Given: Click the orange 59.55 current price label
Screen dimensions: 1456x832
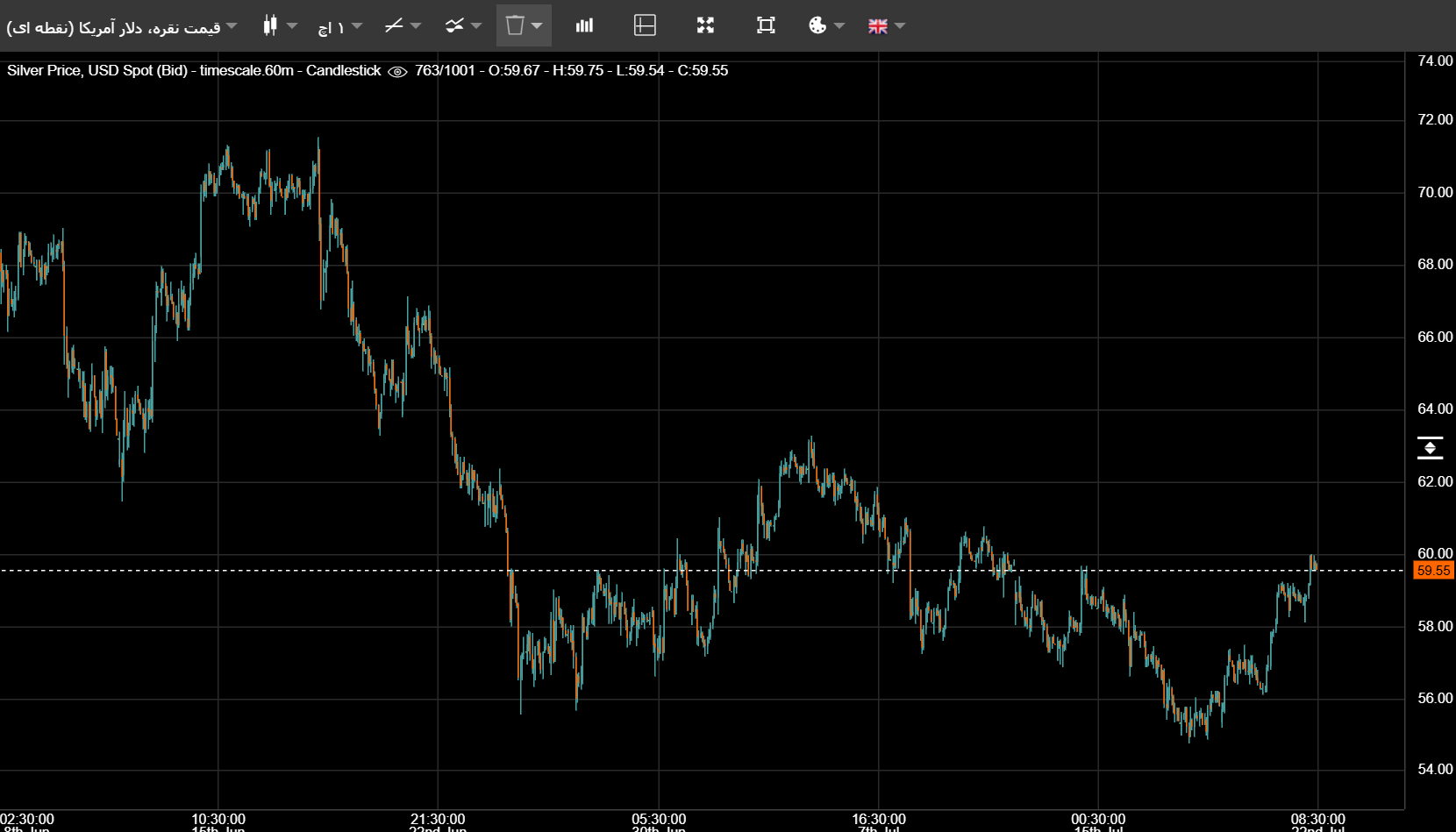Looking at the screenshot, I should (1433, 571).
